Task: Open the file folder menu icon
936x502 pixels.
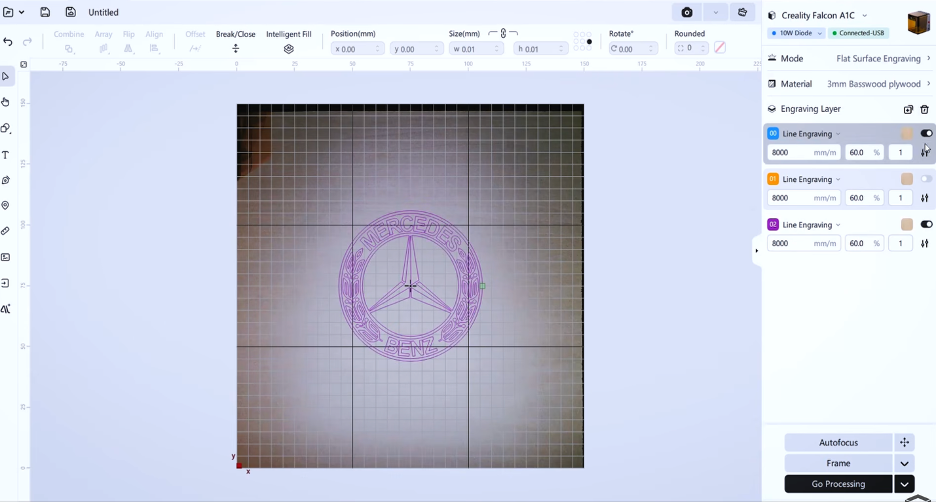Action: [x=8, y=12]
